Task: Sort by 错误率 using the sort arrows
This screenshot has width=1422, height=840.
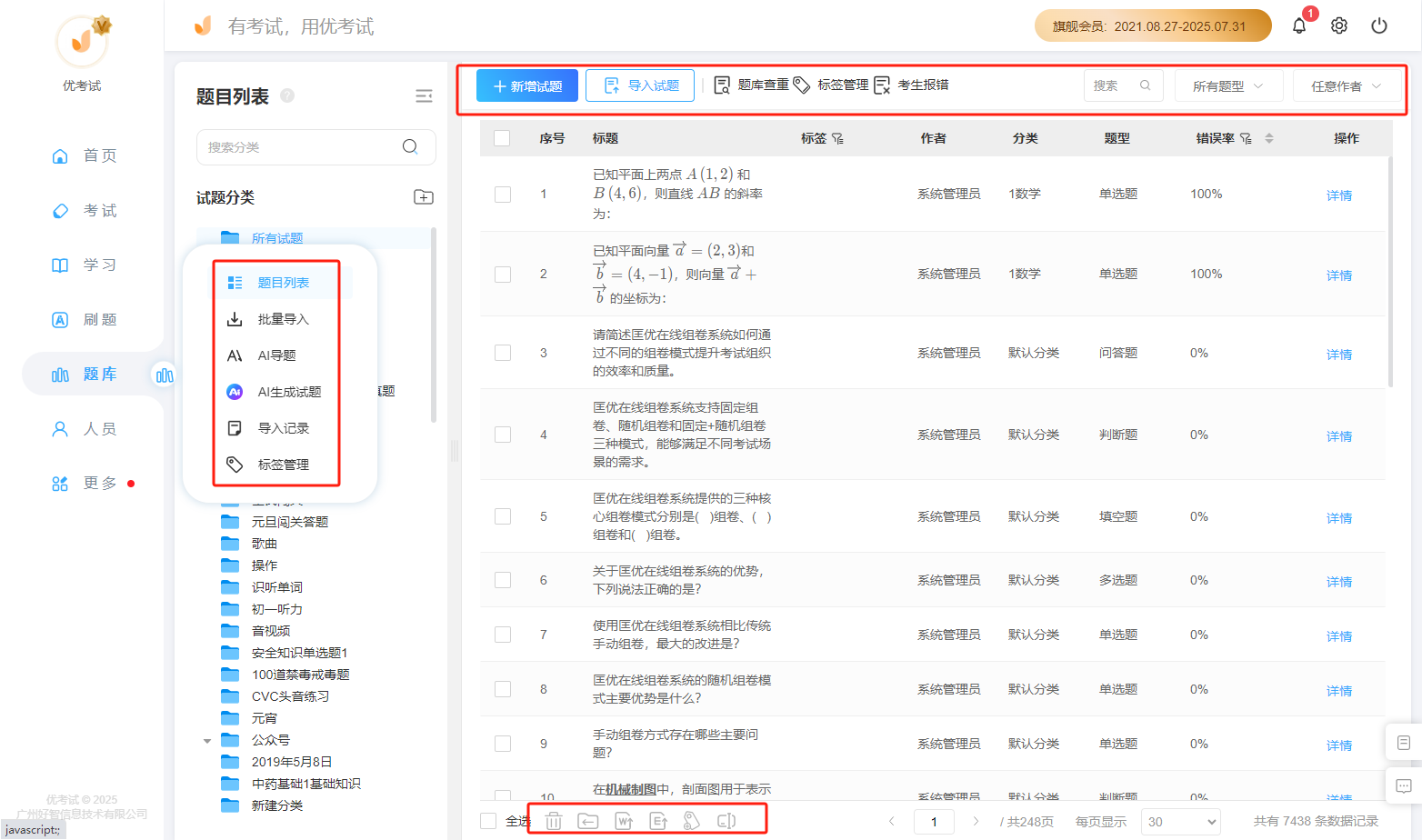Action: pos(1269,138)
